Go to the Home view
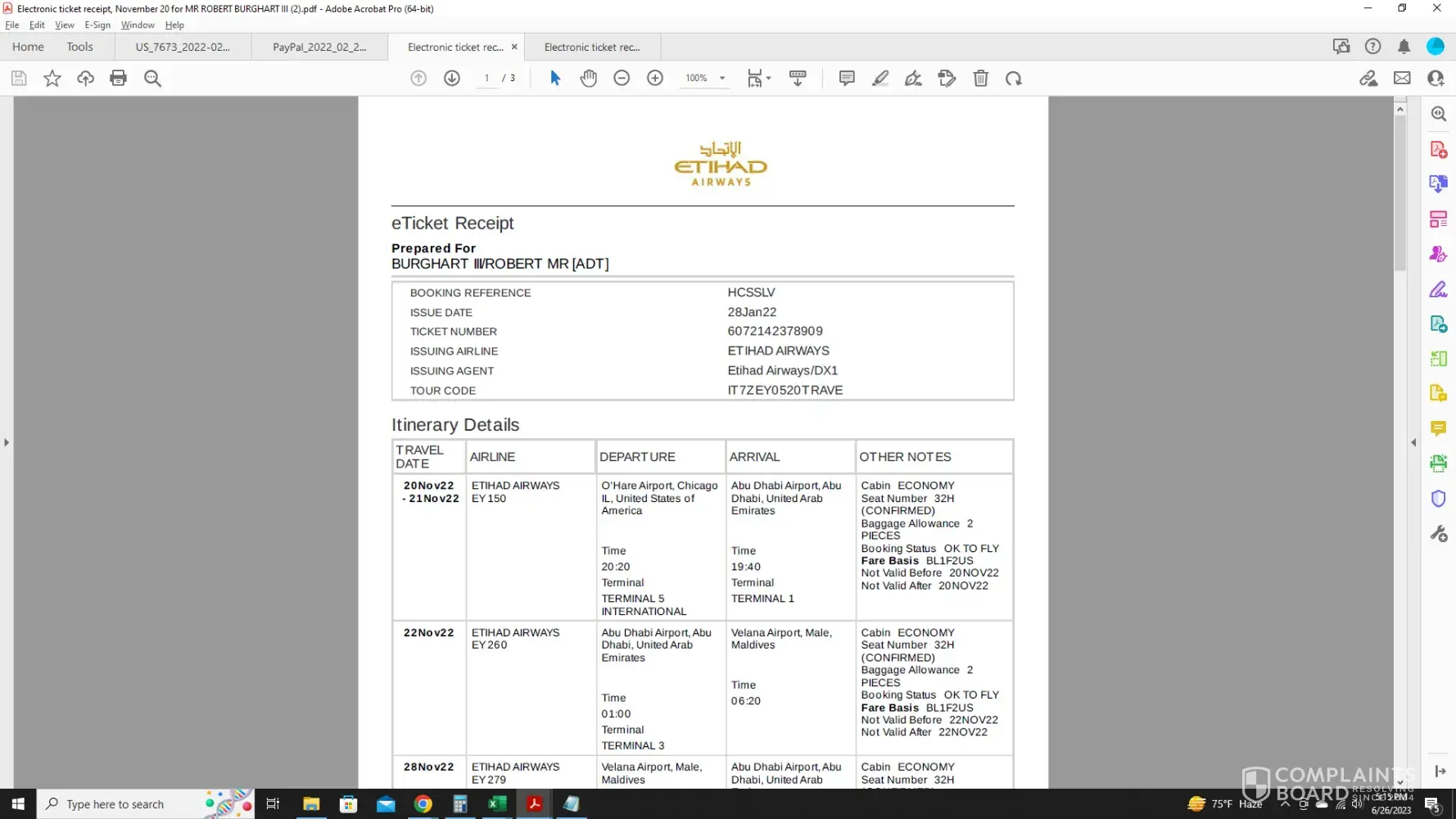The height and width of the screenshot is (819, 1456). pos(28,48)
